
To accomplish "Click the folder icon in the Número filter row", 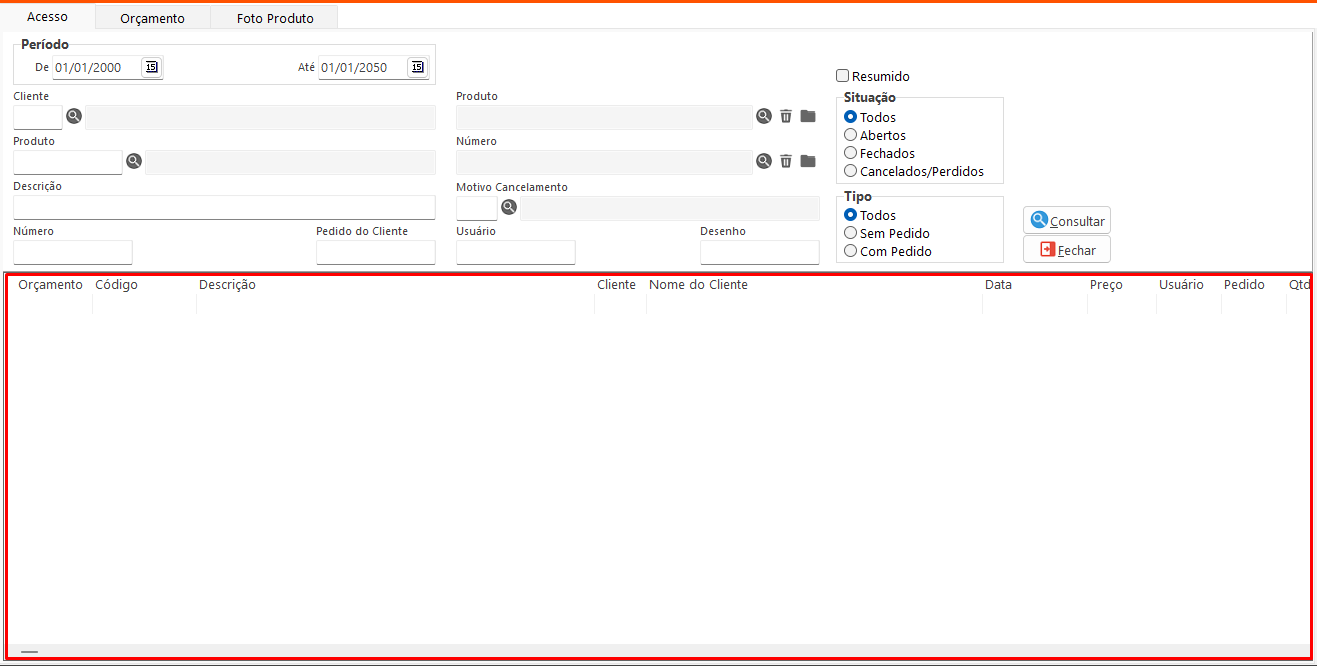I will 808,161.
